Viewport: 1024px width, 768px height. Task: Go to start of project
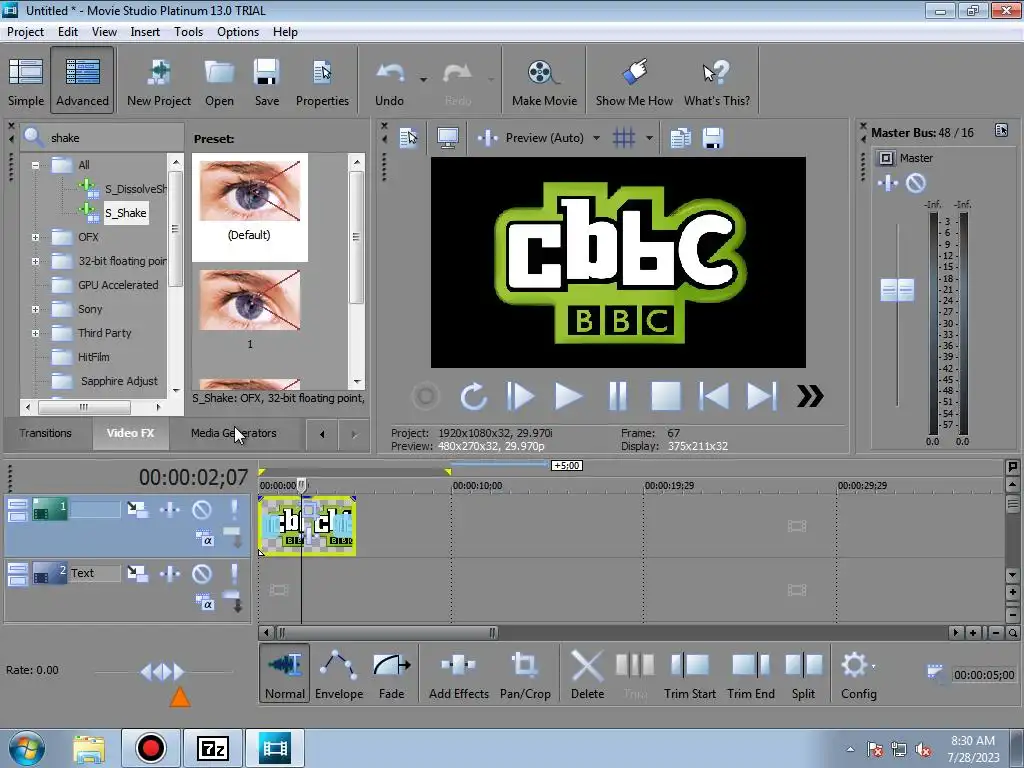coord(713,396)
